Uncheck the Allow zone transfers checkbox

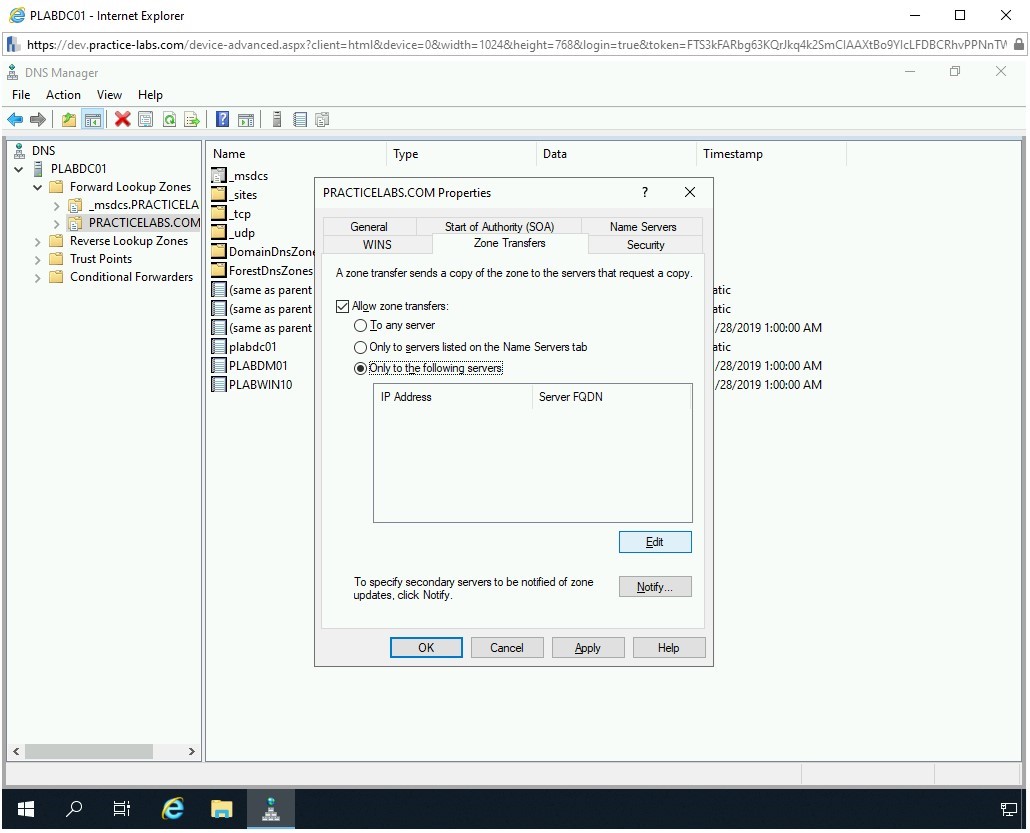point(343,306)
